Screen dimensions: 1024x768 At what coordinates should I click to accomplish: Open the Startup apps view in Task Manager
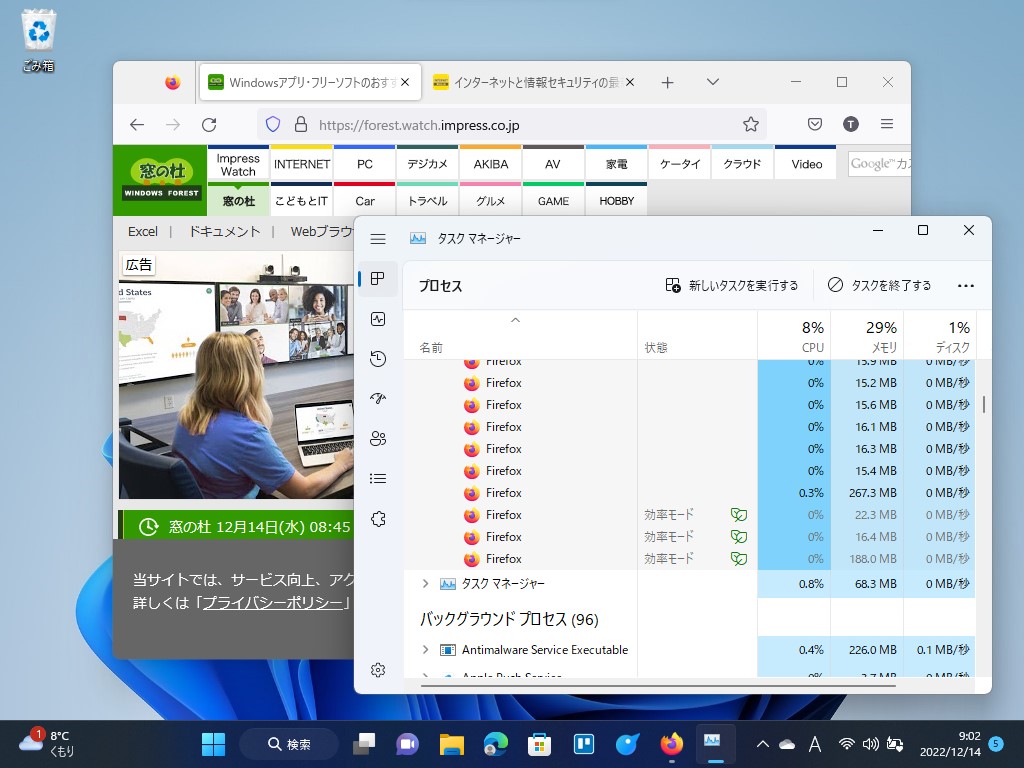(378, 398)
